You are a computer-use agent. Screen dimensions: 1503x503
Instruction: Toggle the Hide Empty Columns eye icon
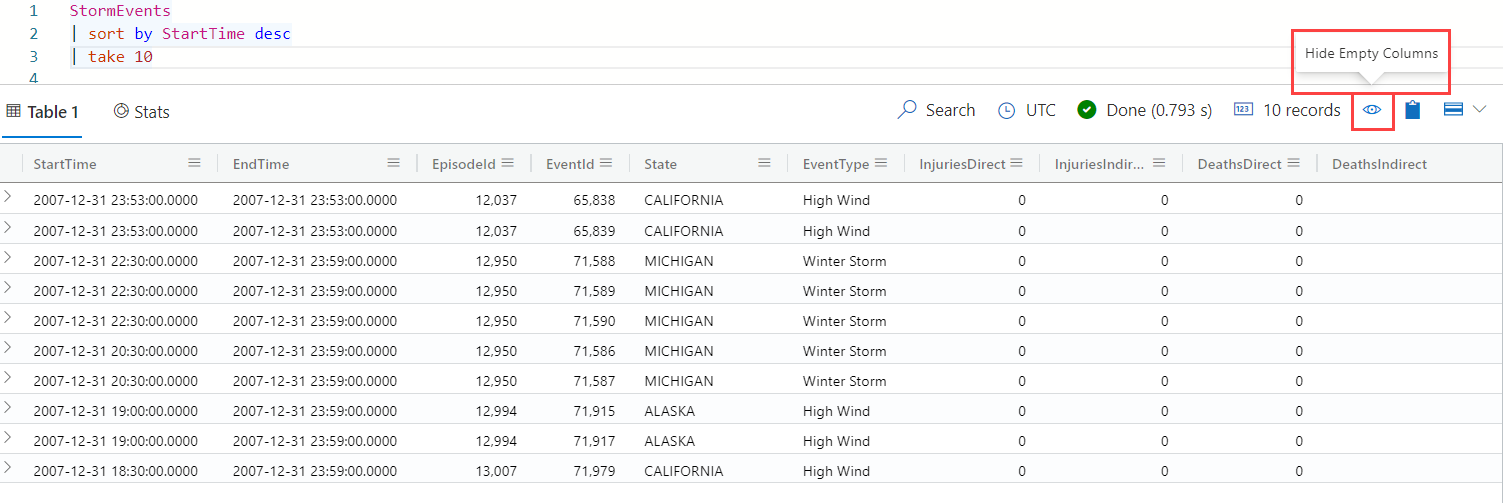[1373, 110]
